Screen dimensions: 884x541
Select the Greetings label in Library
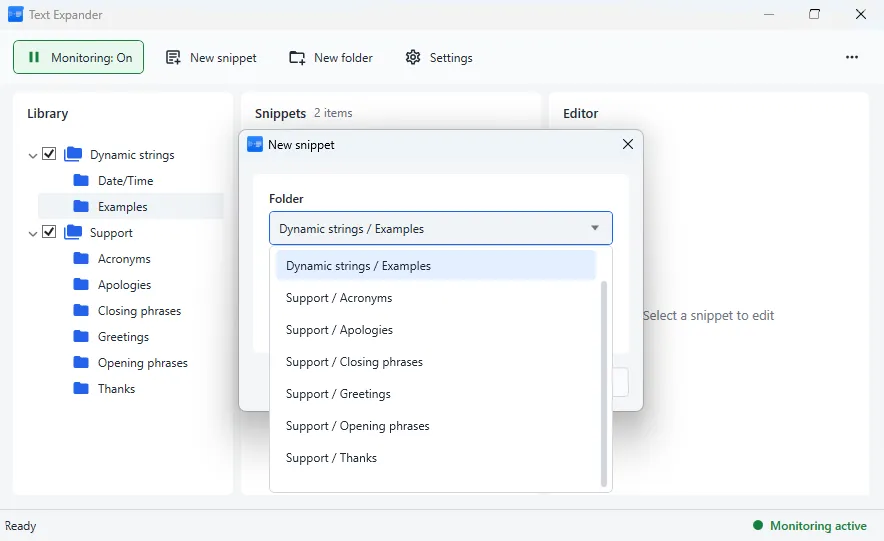[123, 336]
